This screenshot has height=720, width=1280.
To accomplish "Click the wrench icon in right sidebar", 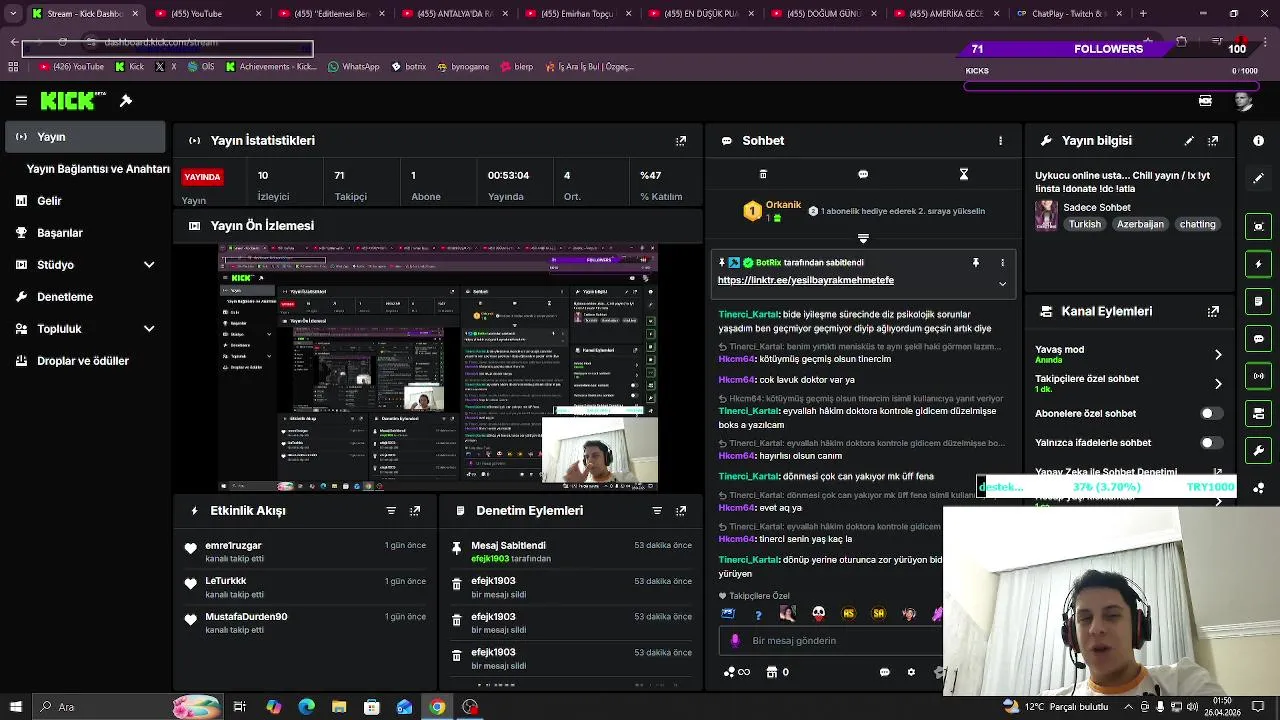I will (1259, 451).
